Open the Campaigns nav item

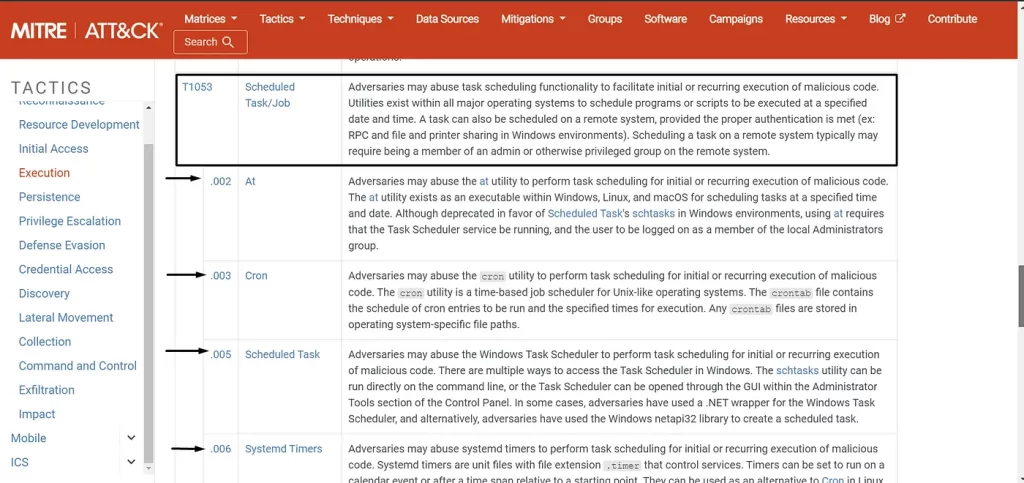point(736,19)
